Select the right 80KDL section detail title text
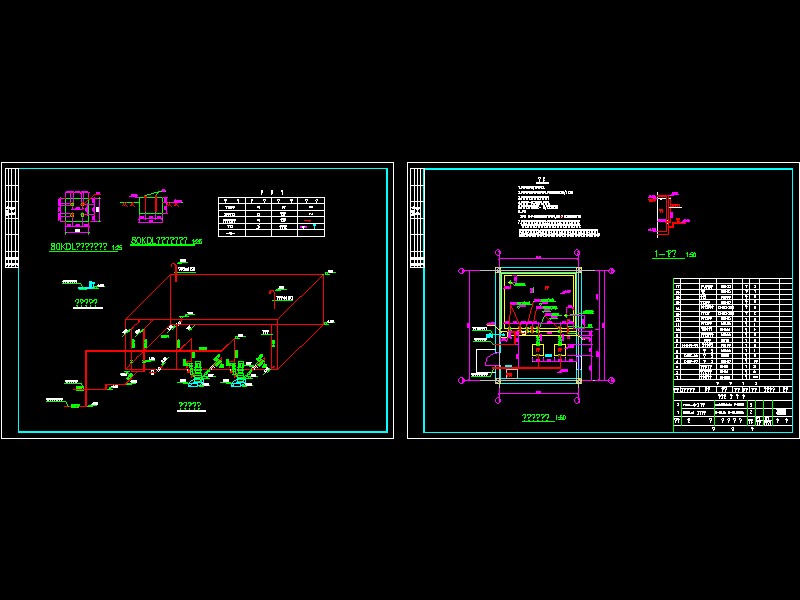This screenshot has height=600, width=800. click(x=166, y=241)
